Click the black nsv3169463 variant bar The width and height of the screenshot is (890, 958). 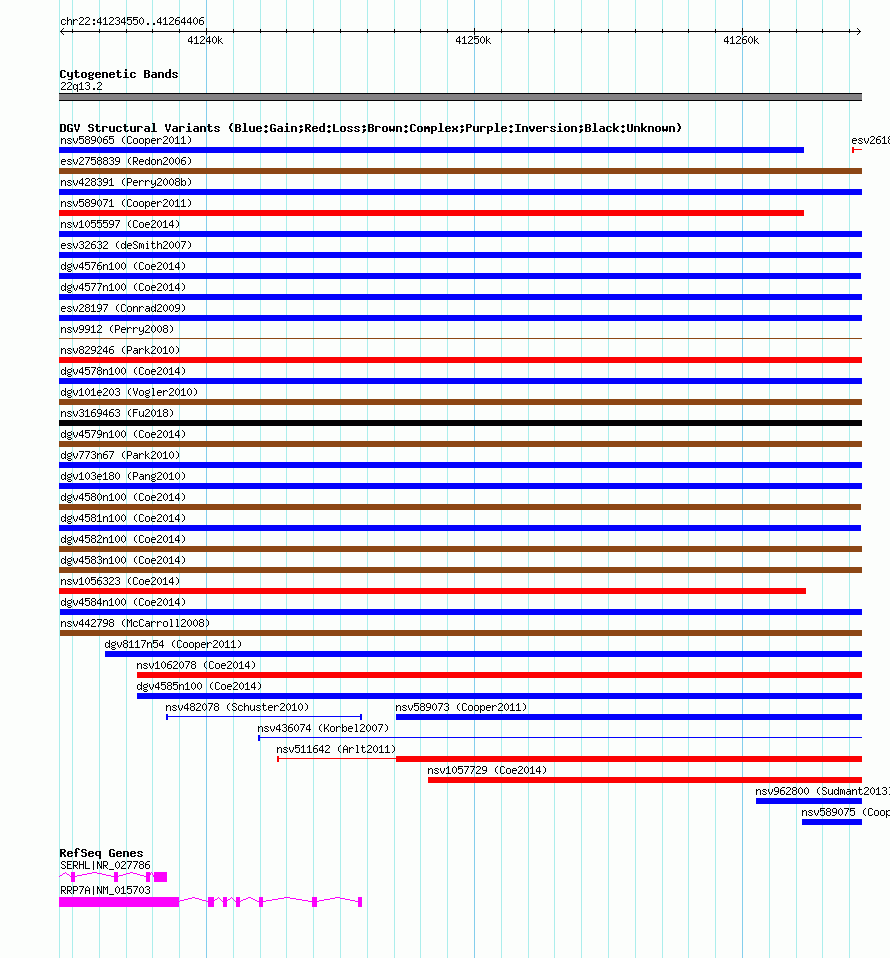[461, 423]
